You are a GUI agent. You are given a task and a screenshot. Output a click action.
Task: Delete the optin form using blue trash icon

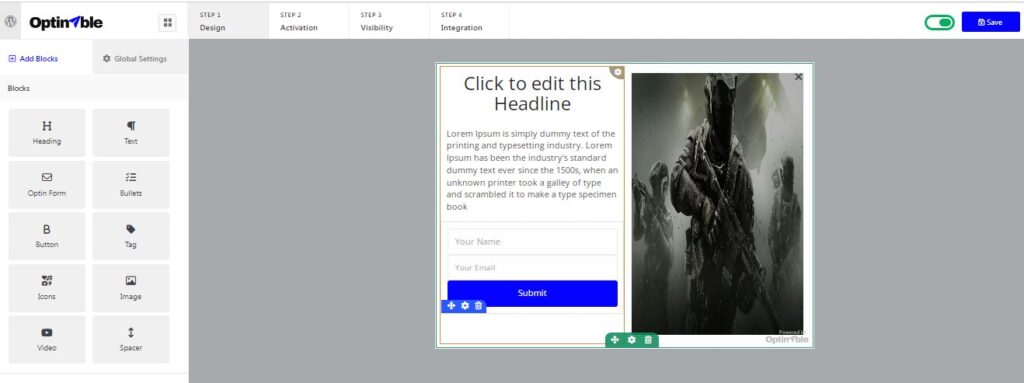click(479, 306)
